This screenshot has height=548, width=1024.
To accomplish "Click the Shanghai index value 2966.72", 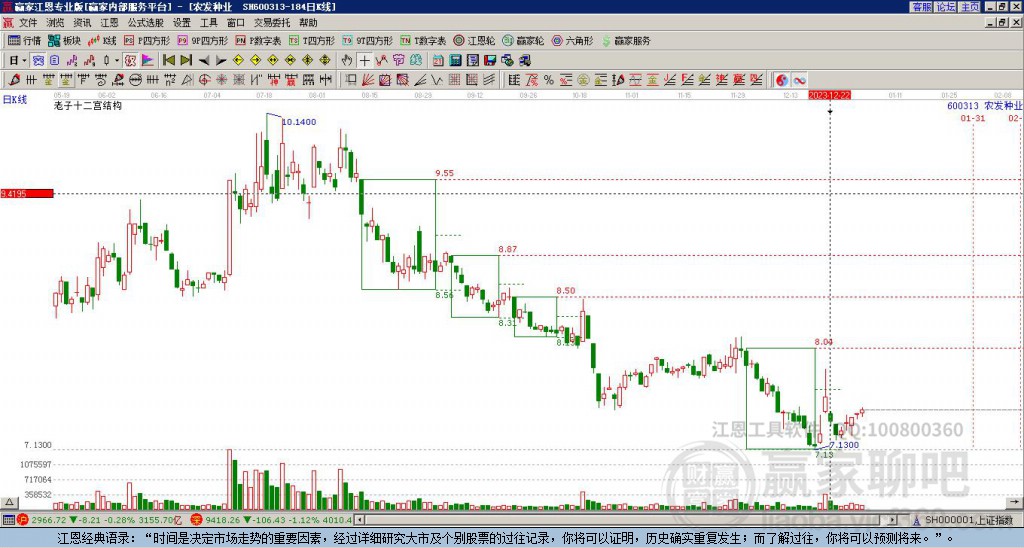I will point(50,520).
